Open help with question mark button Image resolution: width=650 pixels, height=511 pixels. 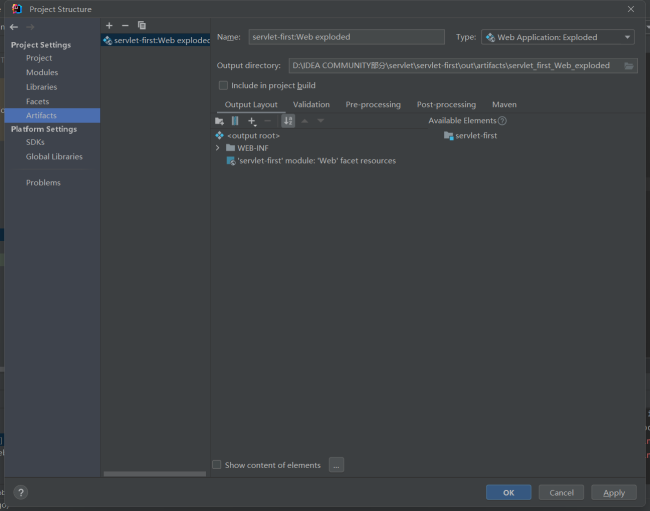(21, 492)
